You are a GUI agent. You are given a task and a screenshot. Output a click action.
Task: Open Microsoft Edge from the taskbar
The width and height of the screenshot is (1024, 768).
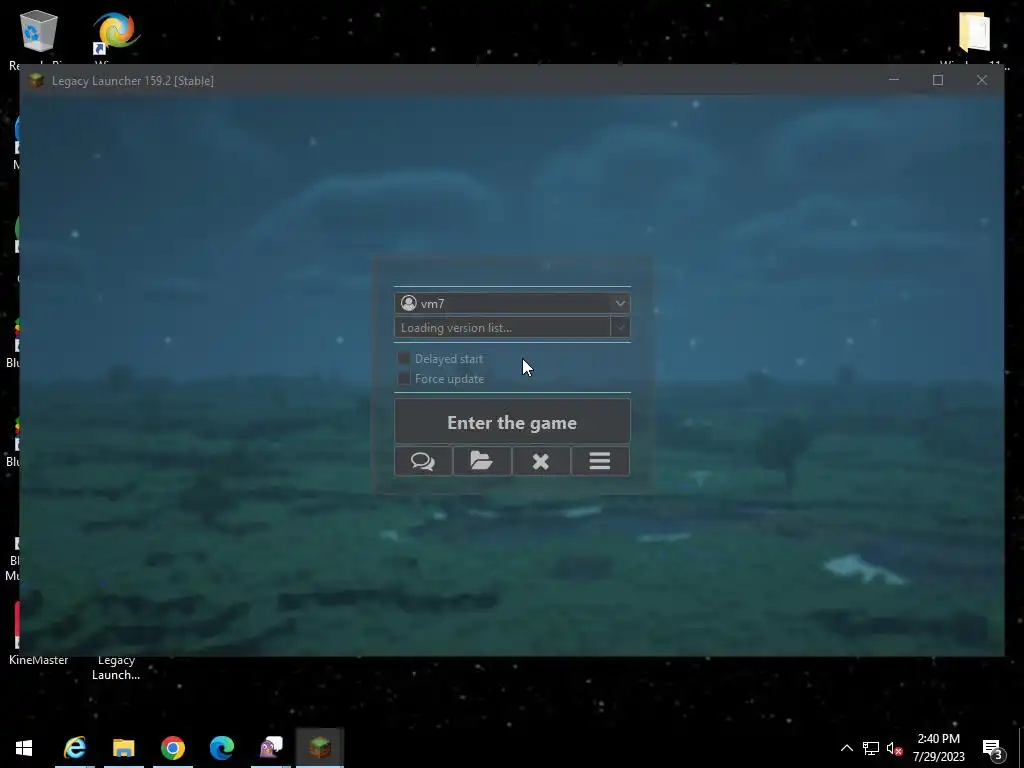[222, 747]
